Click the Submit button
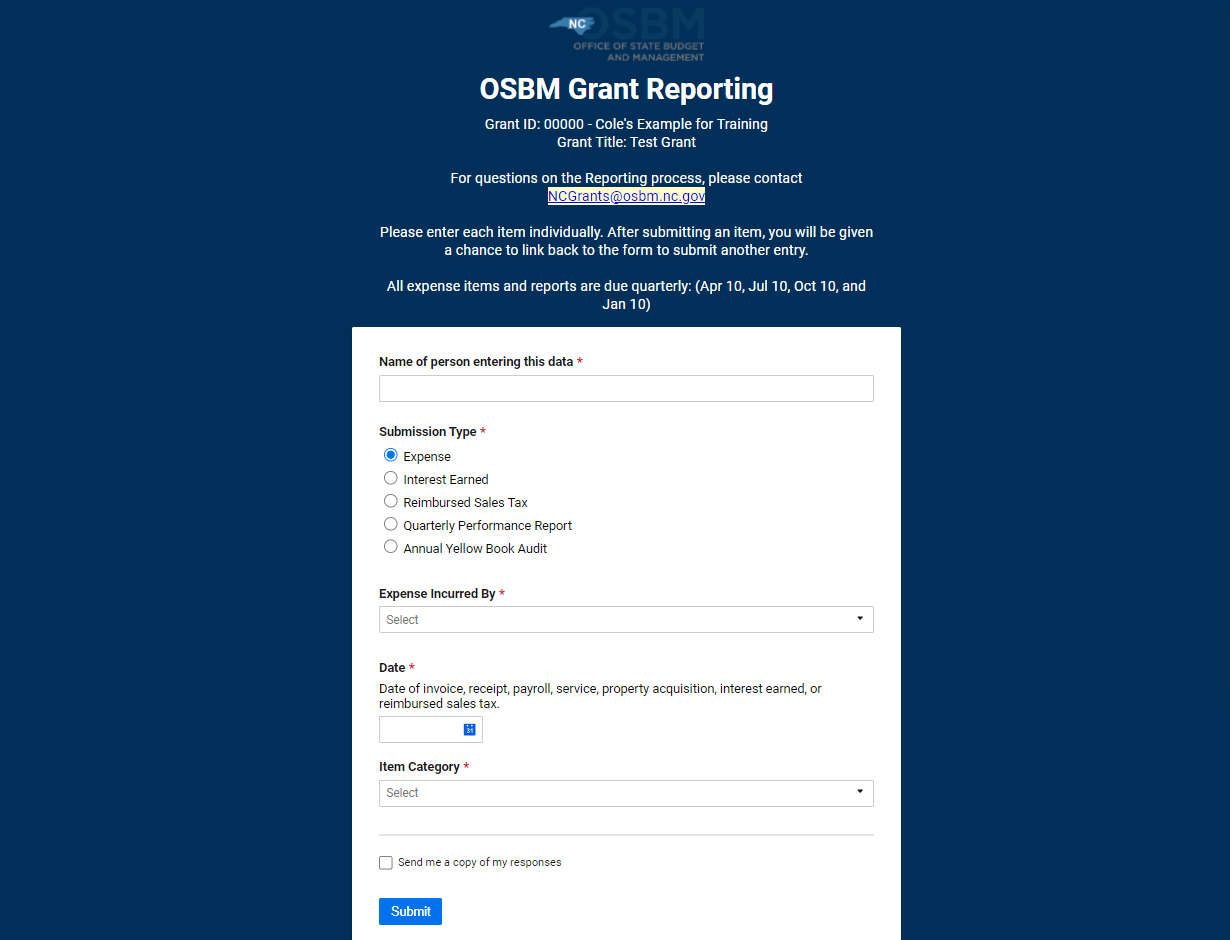This screenshot has width=1230, height=940. click(410, 911)
